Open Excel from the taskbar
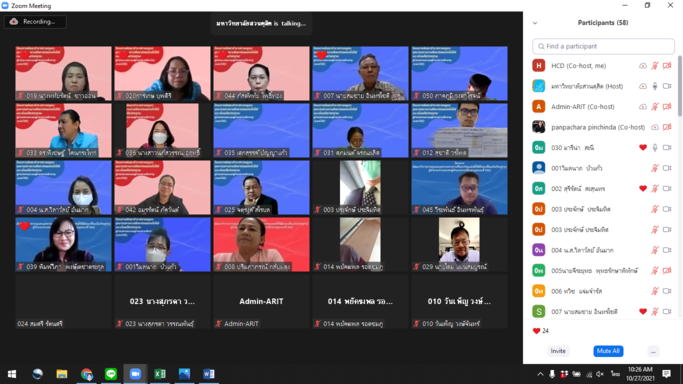Screen dimensions: 683x384 coord(160,374)
